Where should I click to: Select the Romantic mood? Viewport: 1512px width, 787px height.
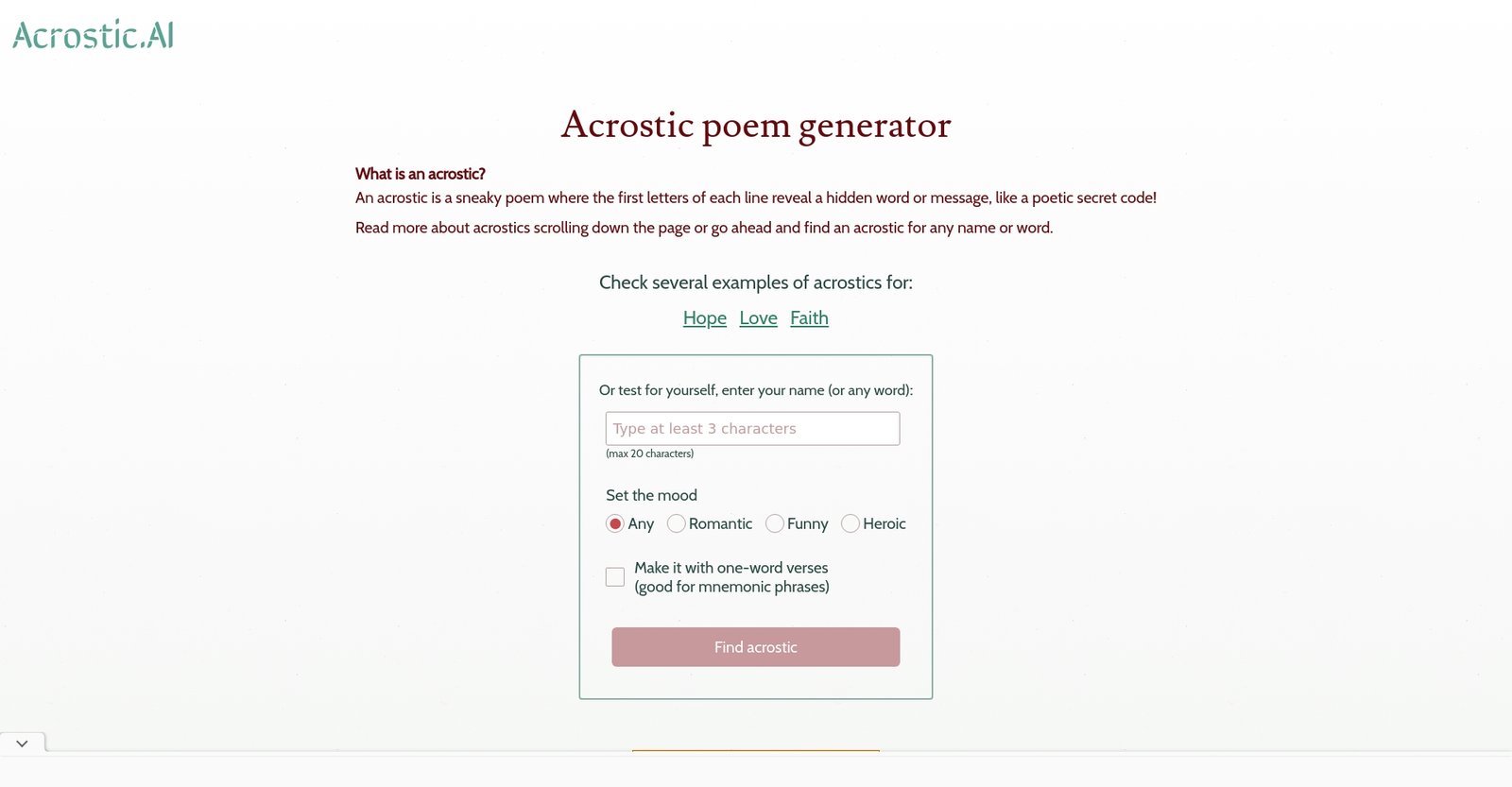pos(677,523)
